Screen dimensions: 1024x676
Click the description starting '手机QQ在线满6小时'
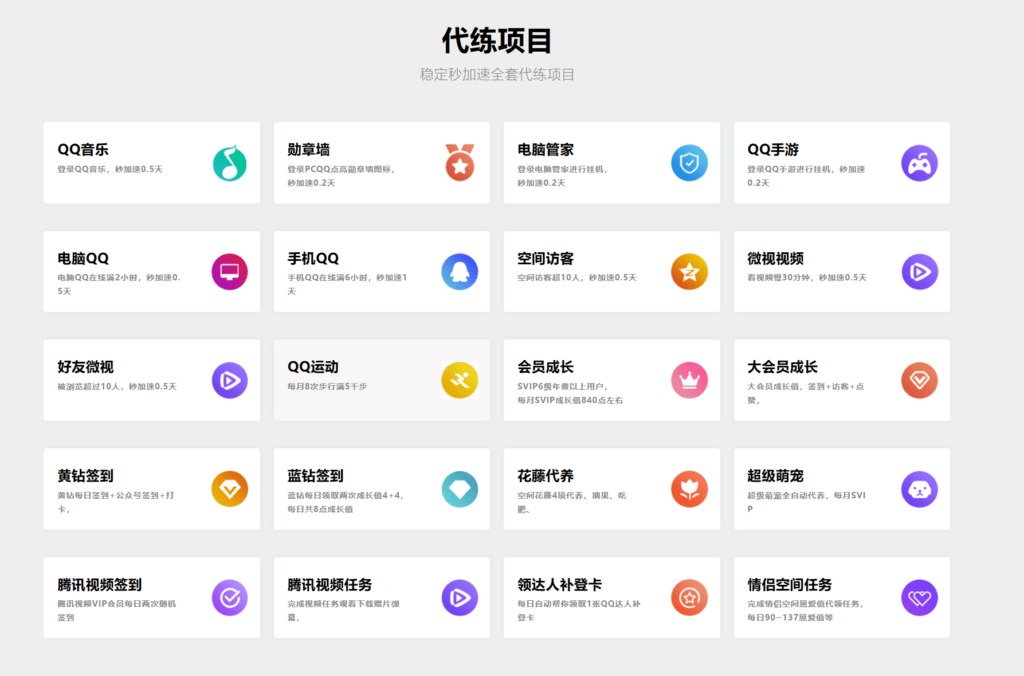347,284
